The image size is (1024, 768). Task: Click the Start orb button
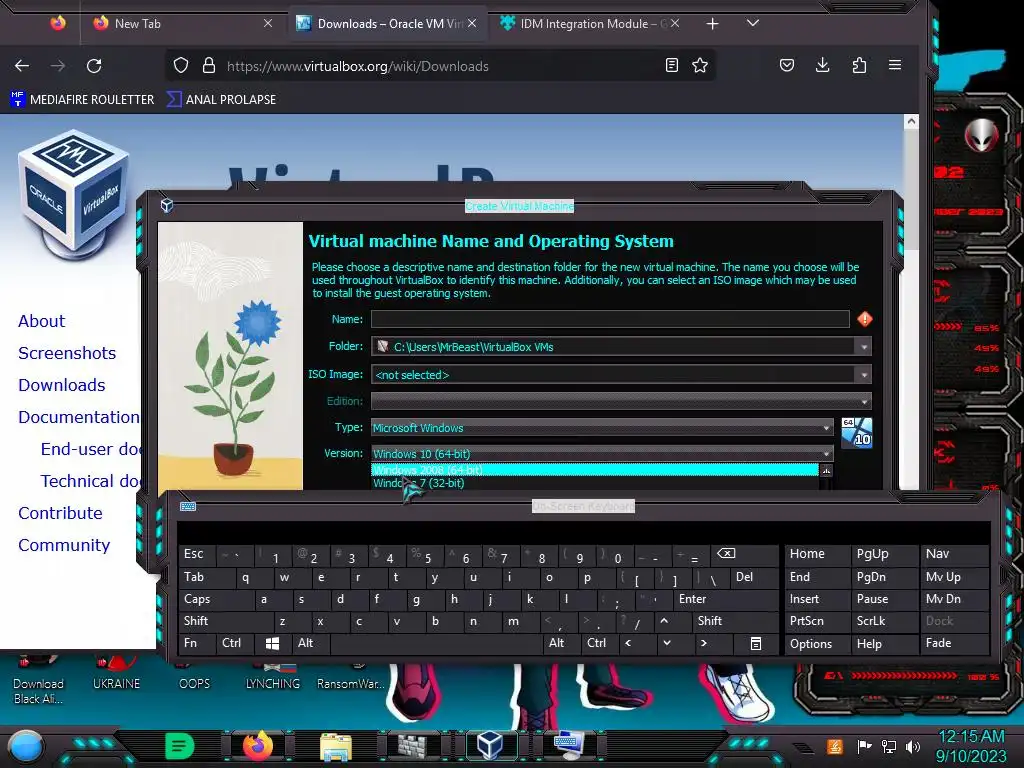pos(25,748)
